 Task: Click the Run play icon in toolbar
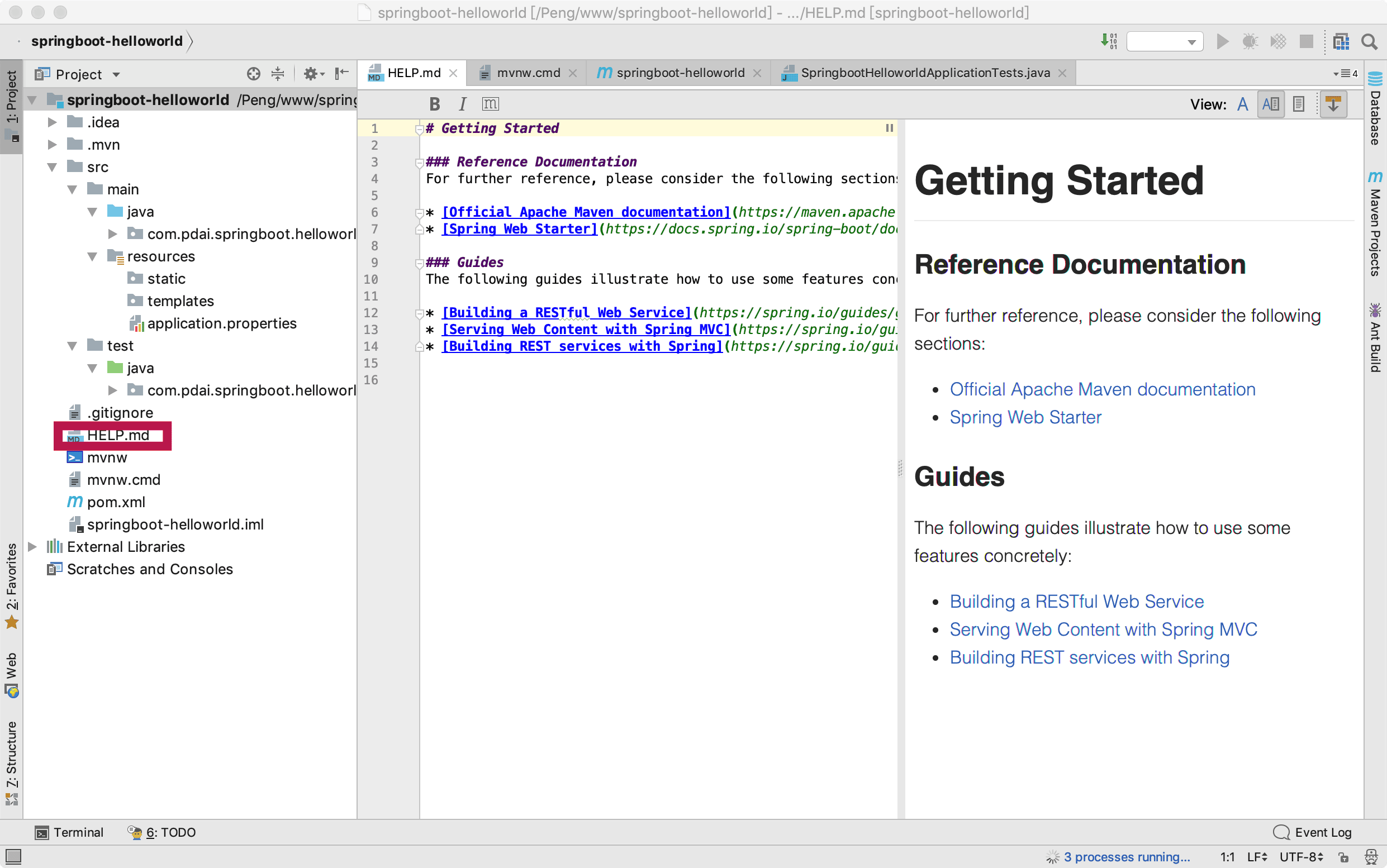[x=1222, y=41]
